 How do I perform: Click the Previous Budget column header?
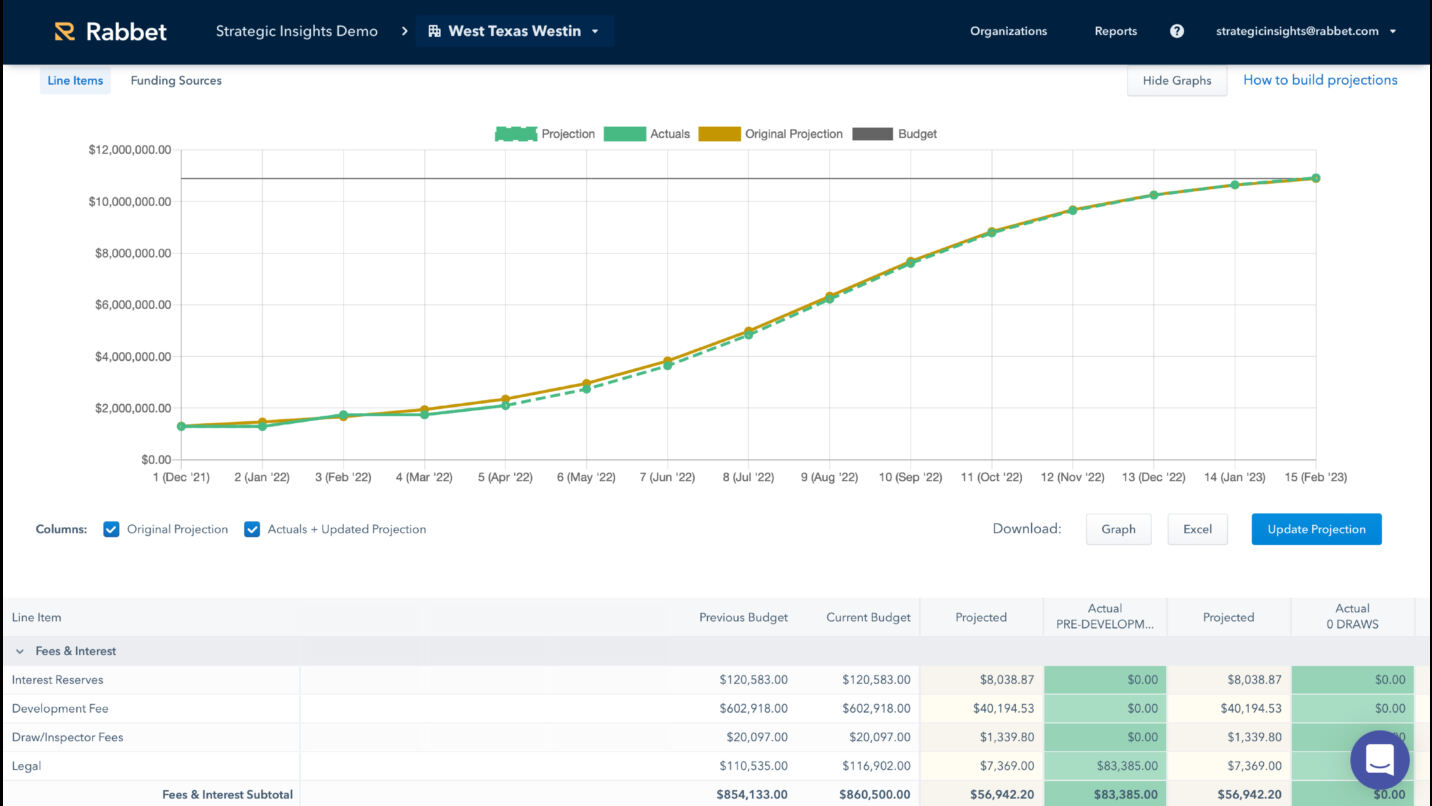pos(743,618)
